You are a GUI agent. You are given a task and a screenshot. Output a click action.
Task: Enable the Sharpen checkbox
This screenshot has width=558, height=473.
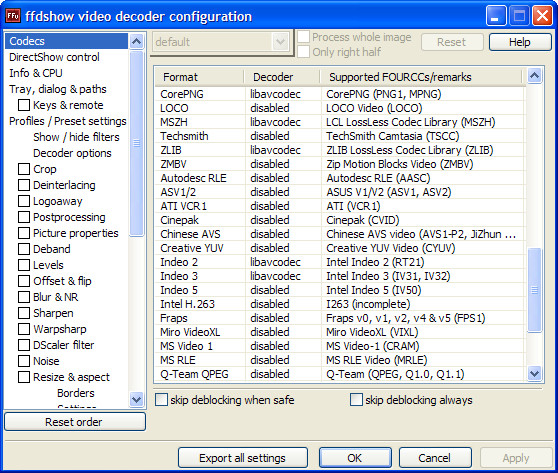tap(24, 313)
